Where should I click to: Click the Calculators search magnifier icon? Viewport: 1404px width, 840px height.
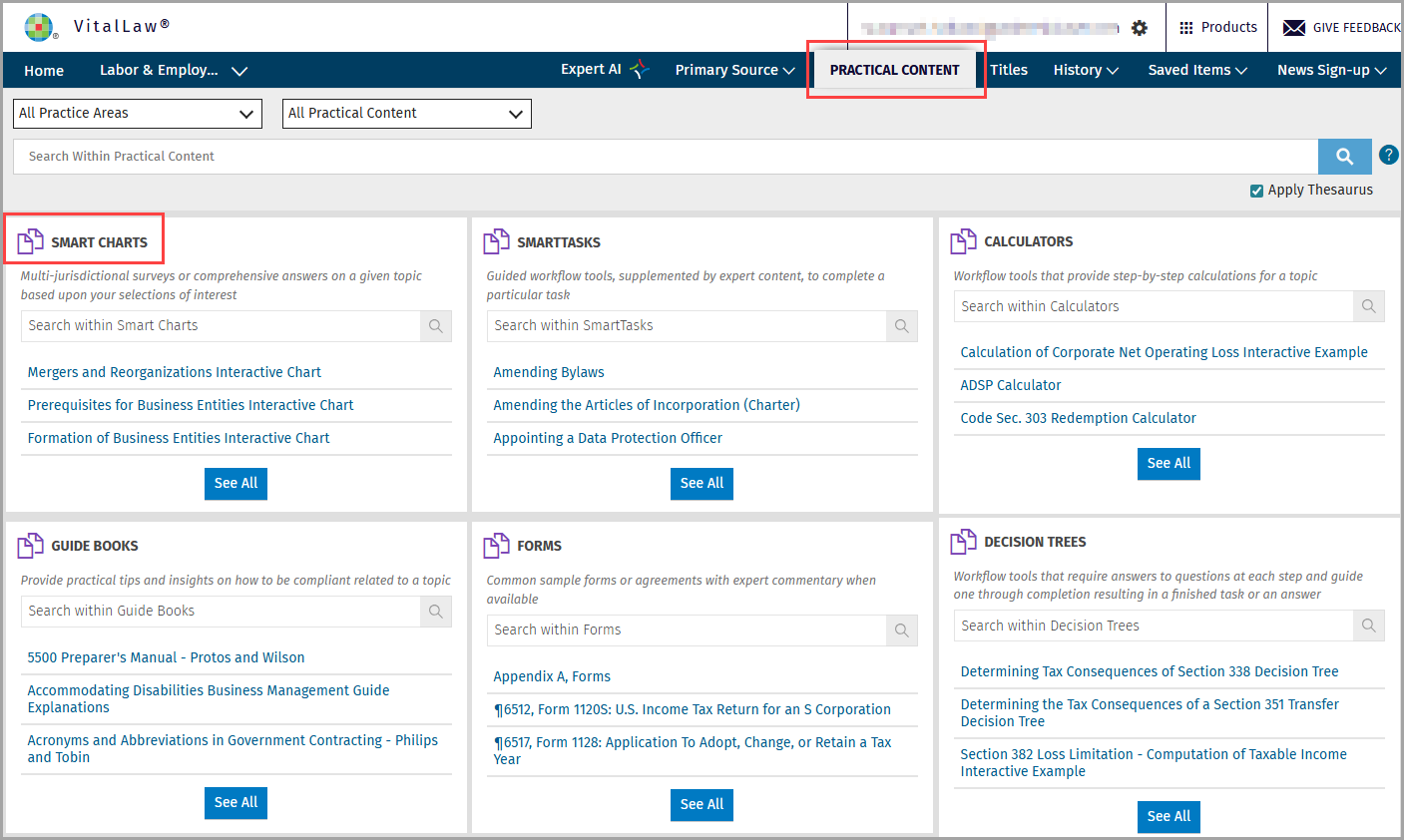tap(1369, 306)
